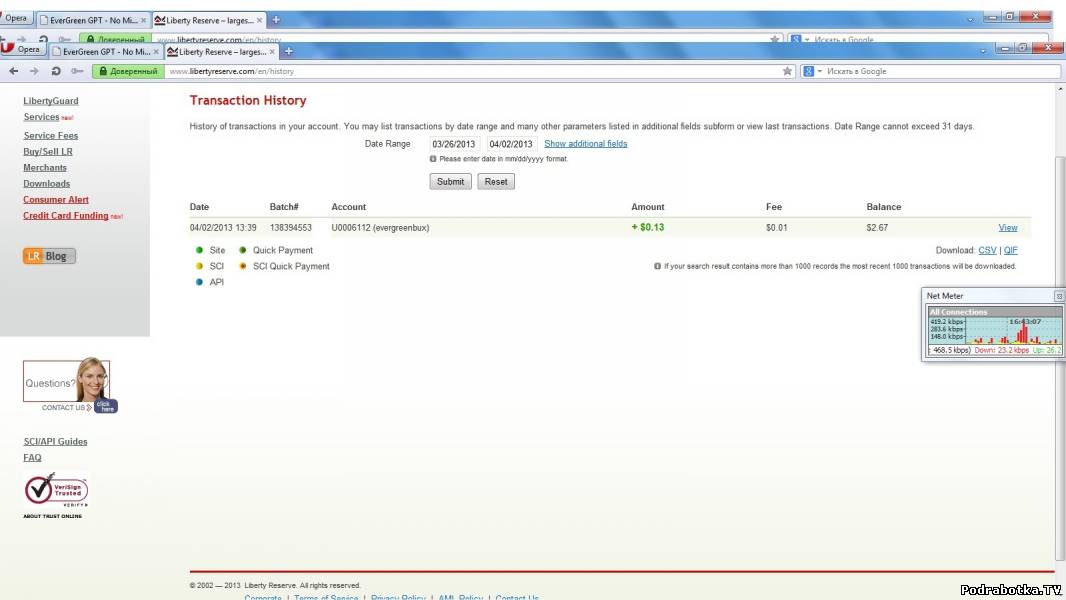Download transactions as CSV
Screen dimensions: 1066x600
[x=987, y=251]
